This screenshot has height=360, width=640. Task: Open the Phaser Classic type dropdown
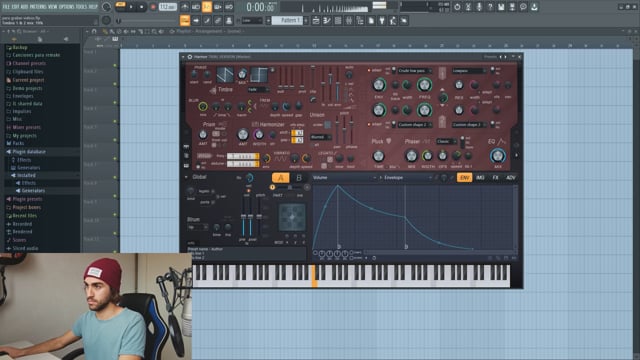tap(446, 141)
